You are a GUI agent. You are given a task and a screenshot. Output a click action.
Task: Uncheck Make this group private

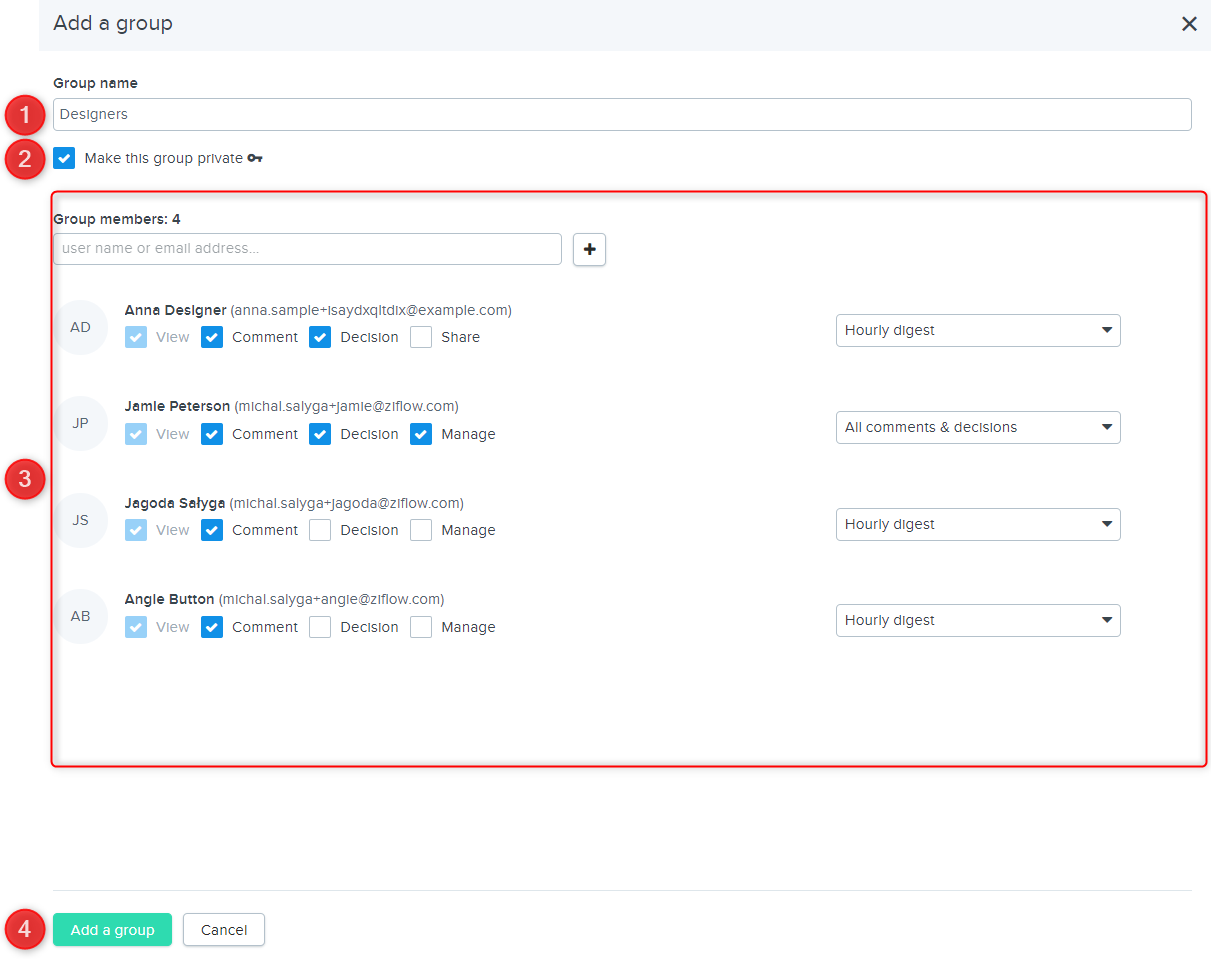coord(64,158)
